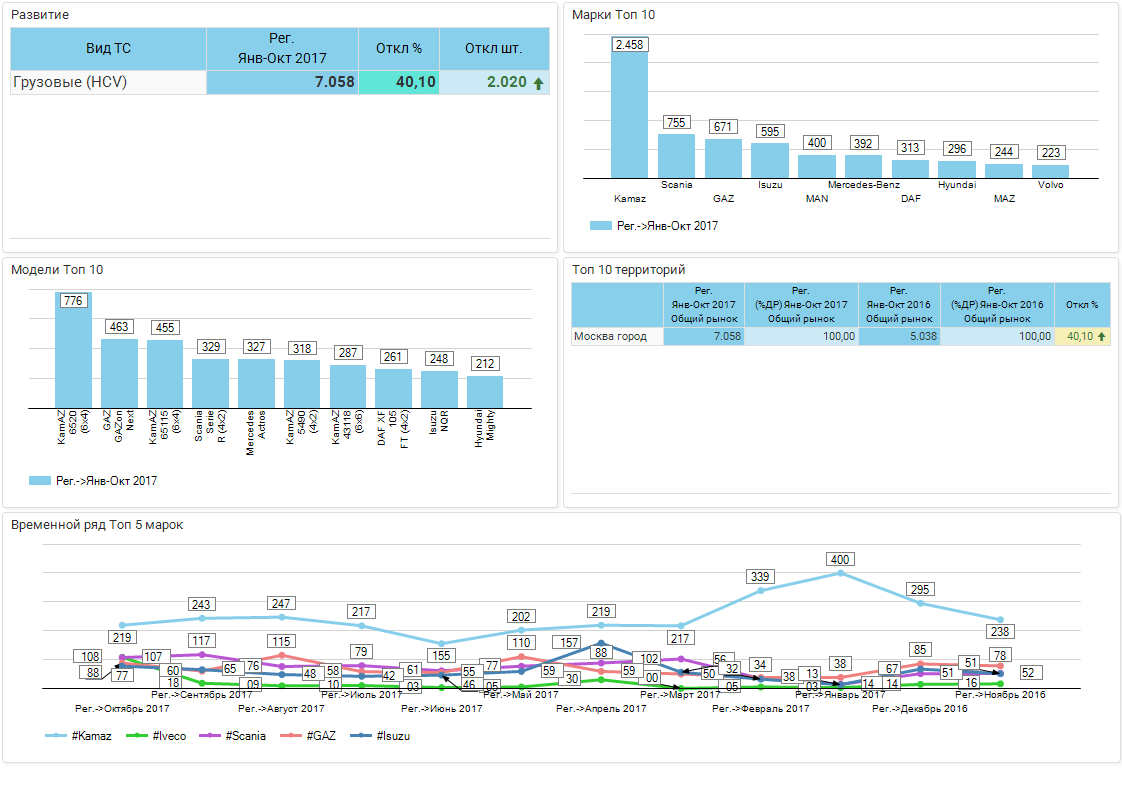Click the MAN axis label in brands chart
This screenshot has width=1122, height=793.
click(817, 198)
